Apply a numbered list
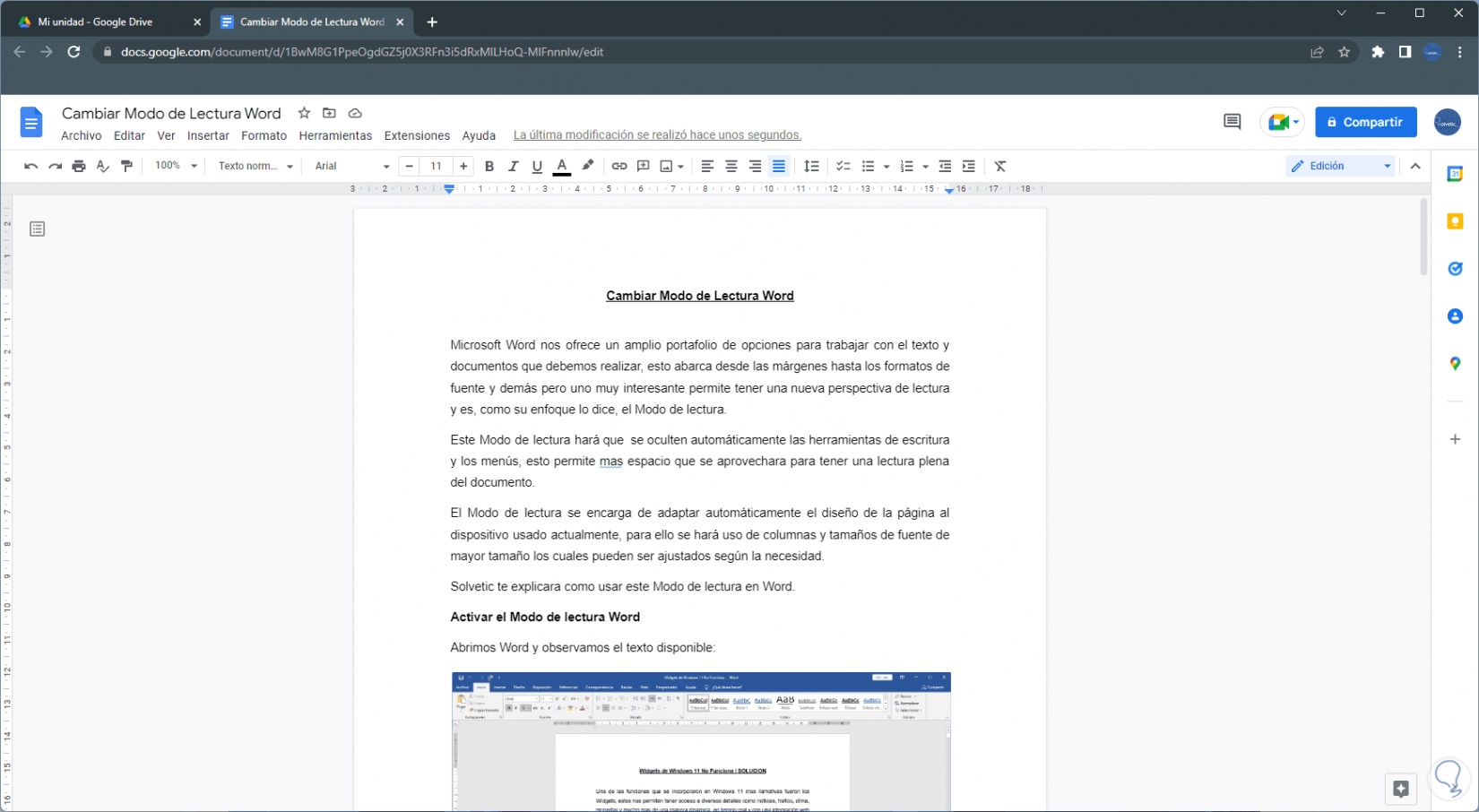1479x812 pixels. [907, 166]
